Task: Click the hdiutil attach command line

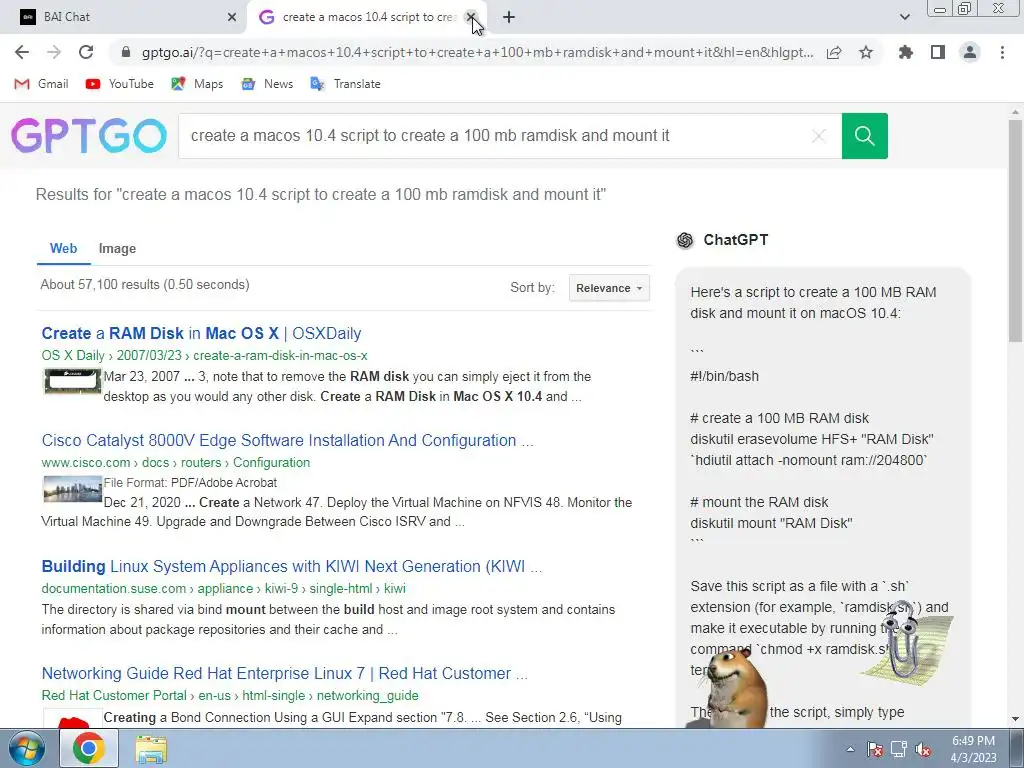Action: 808,460
